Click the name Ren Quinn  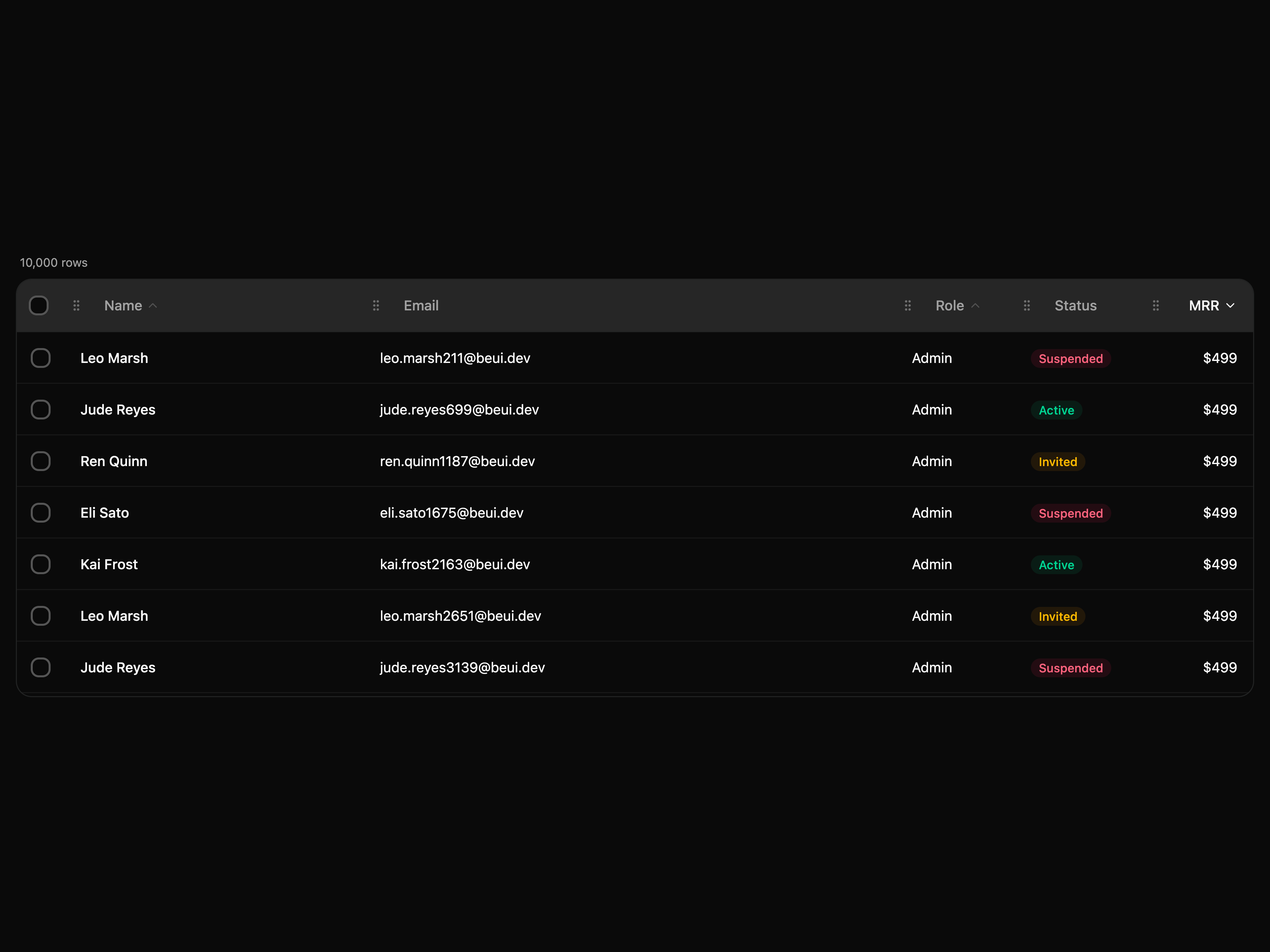coord(114,461)
